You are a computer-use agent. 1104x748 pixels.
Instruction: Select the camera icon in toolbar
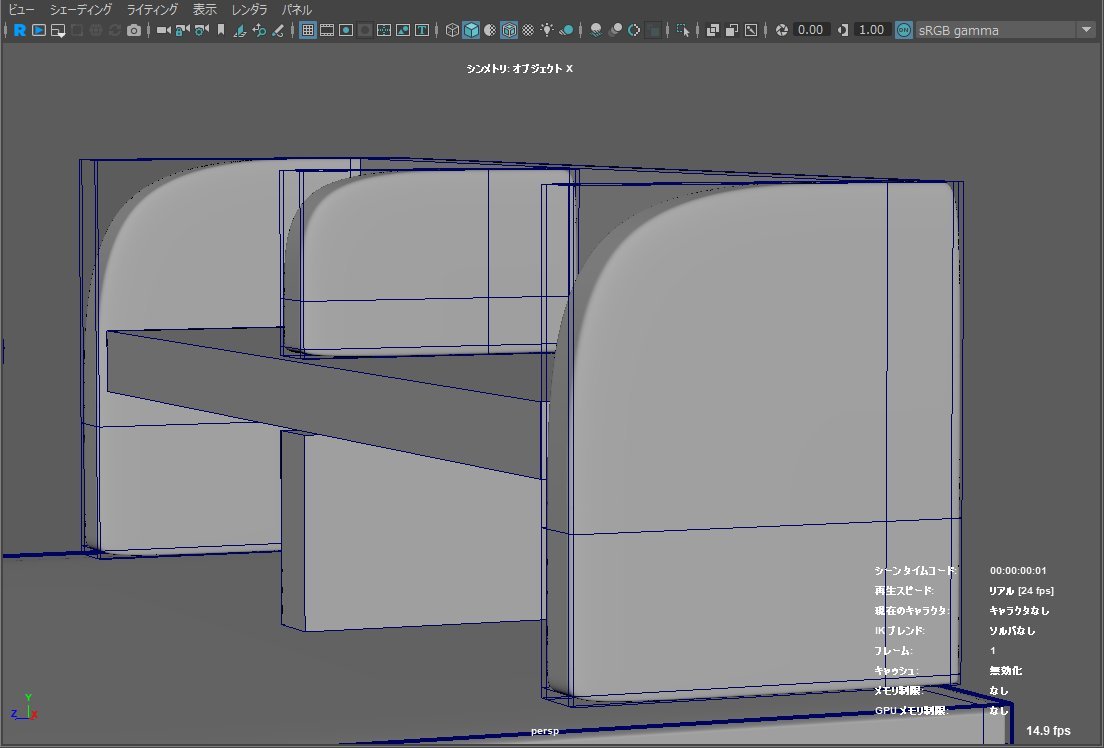pyautogui.click(x=163, y=30)
